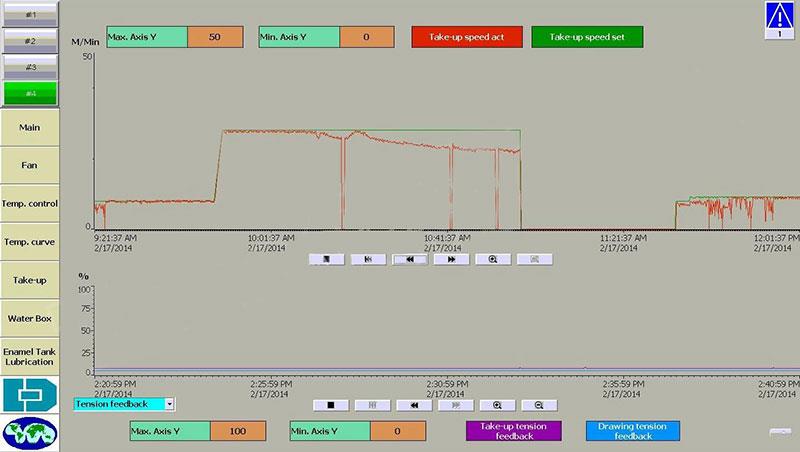
Task: Toggle Drawing tension feedback trend line
Action: tap(632, 431)
